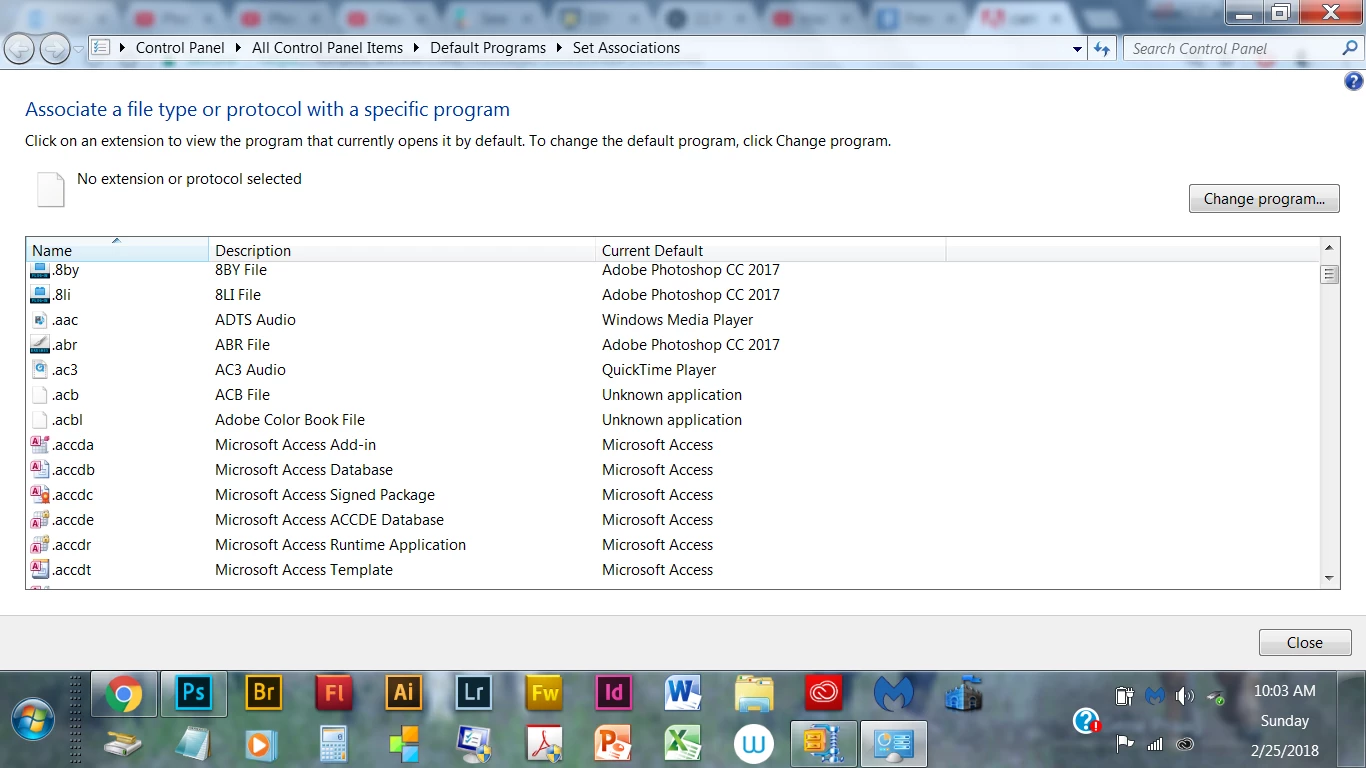
Task: Open Microsoft Word from the taskbar
Action: (684, 693)
